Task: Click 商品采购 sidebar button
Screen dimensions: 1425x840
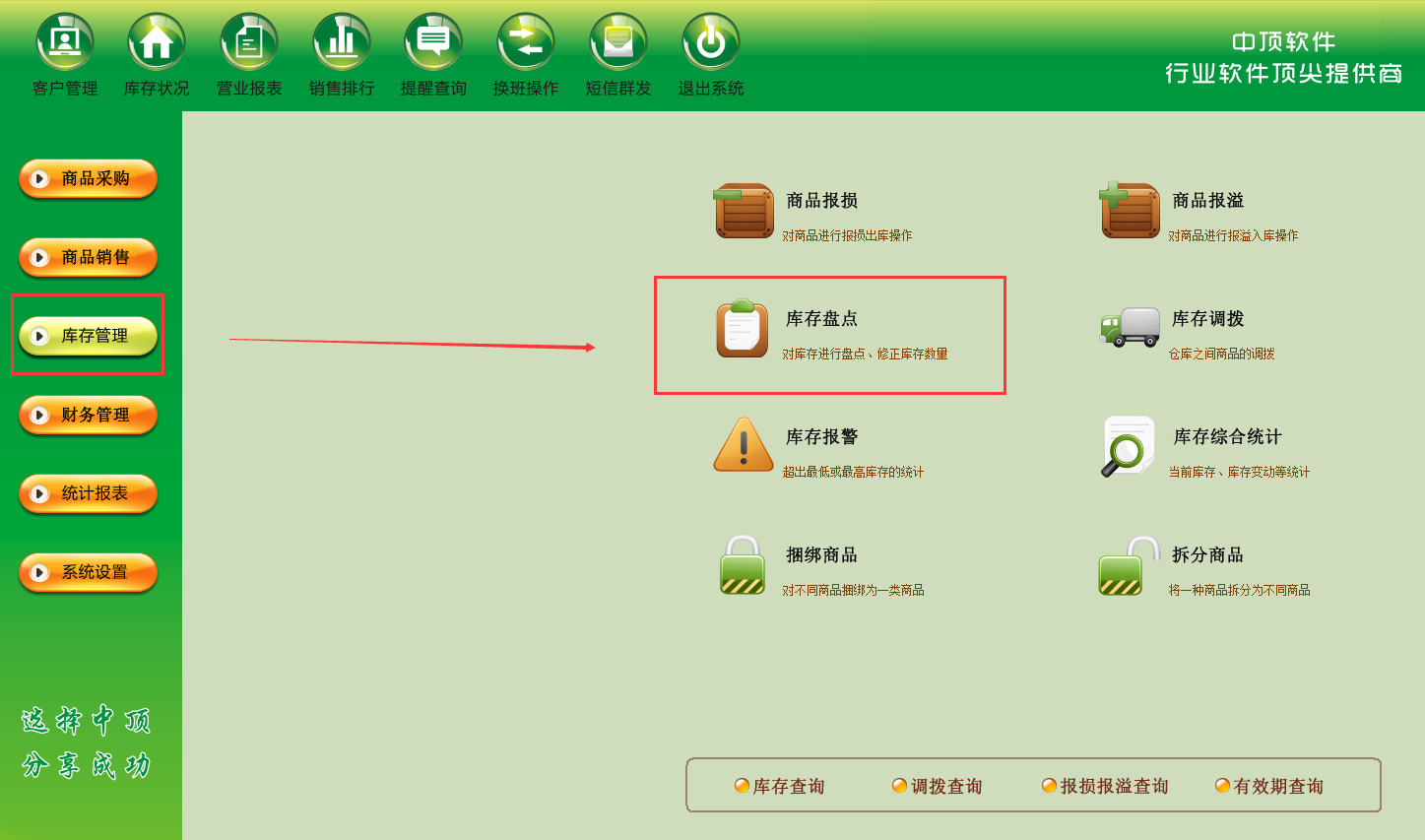Action: 88,178
